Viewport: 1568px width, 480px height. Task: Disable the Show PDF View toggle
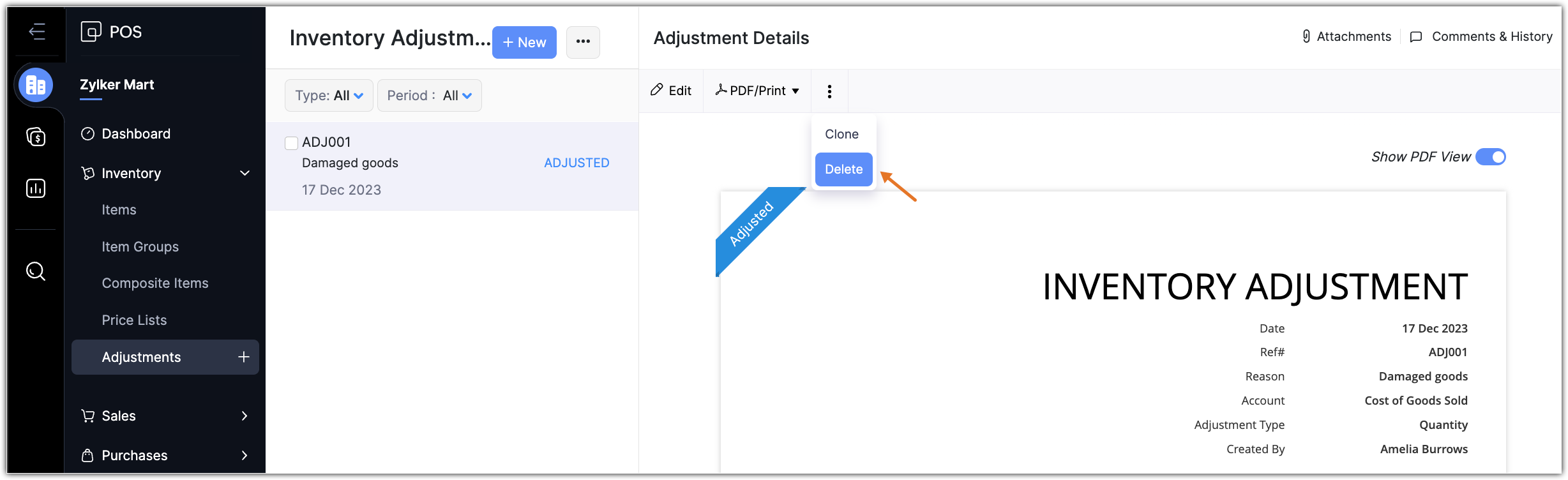click(1491, 156)
